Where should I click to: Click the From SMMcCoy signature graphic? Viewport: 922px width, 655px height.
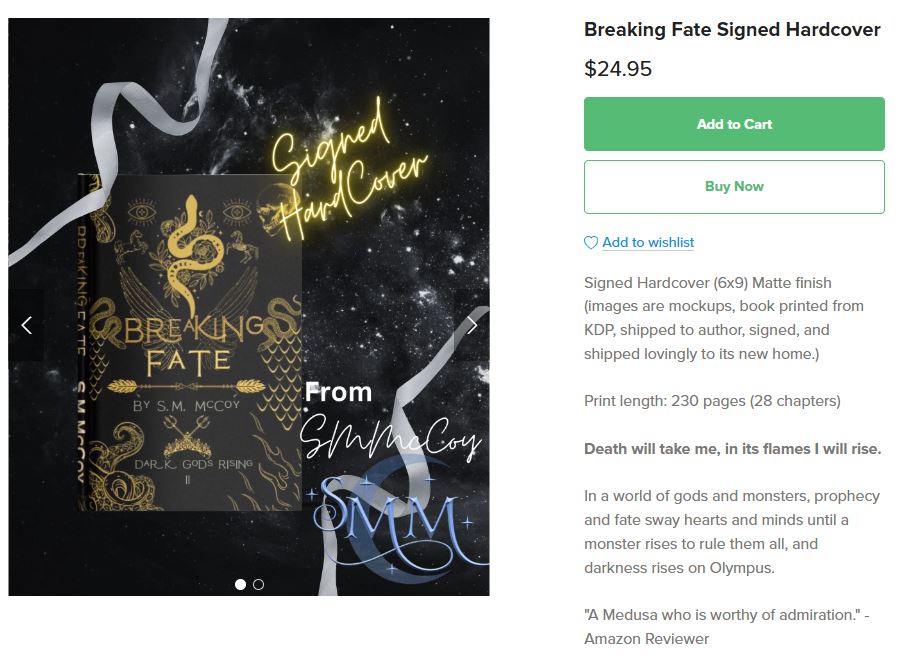point(388,422)
